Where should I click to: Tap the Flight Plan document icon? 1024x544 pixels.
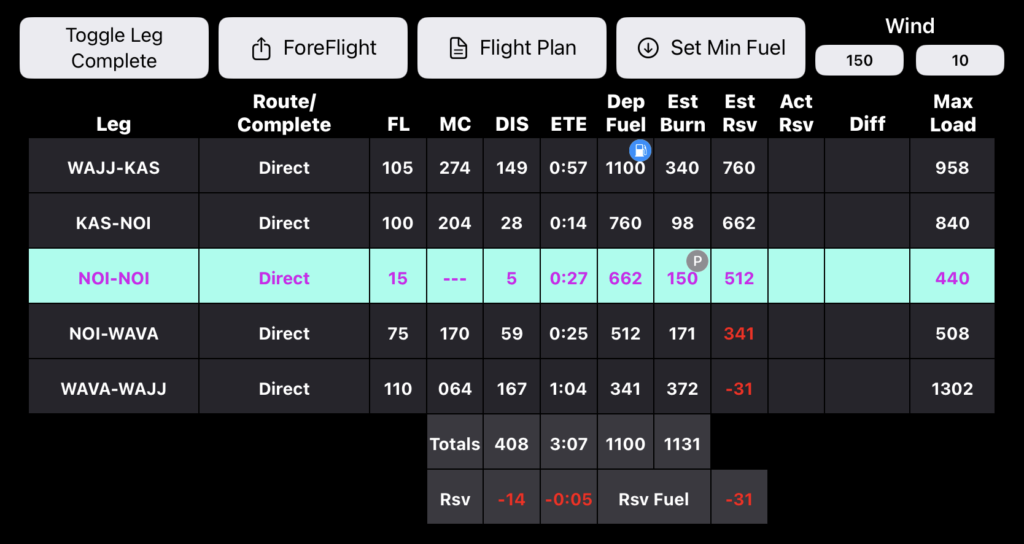point(458,48)
